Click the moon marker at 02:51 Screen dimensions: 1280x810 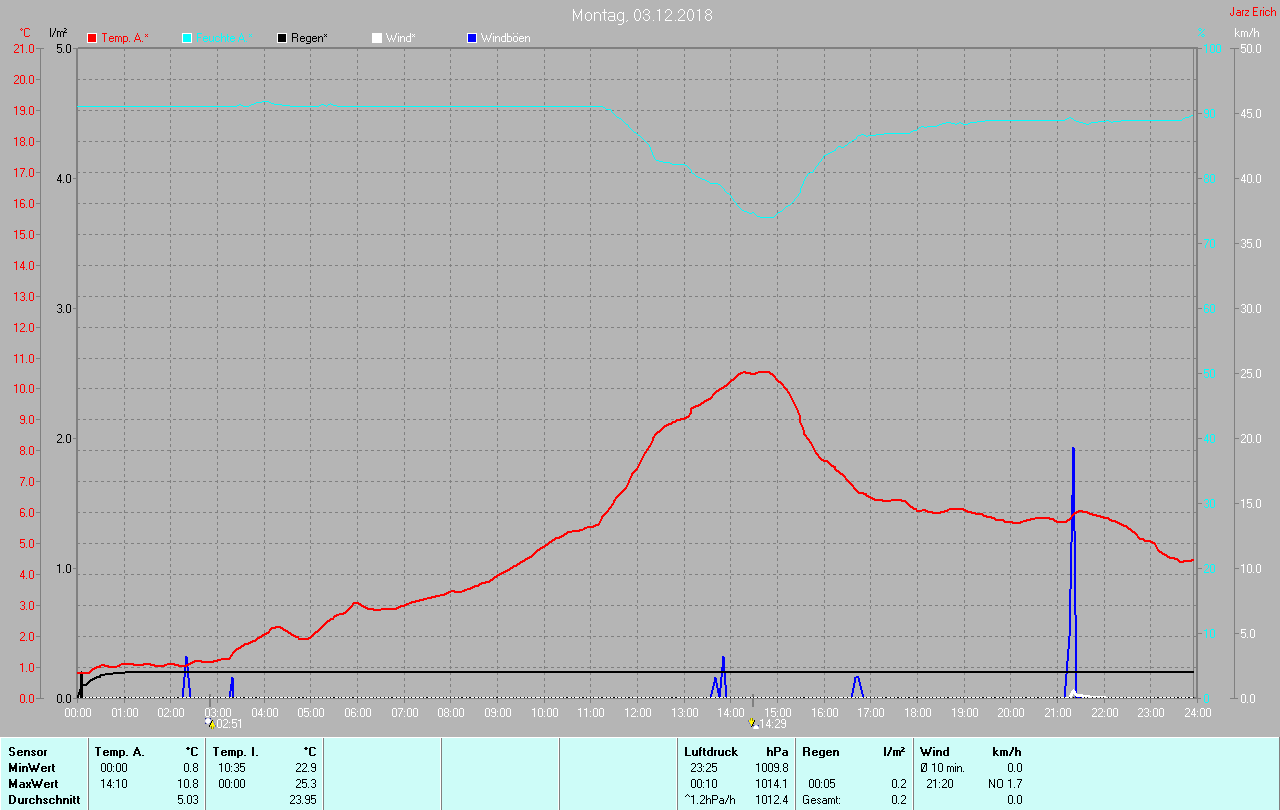point(210,722)
